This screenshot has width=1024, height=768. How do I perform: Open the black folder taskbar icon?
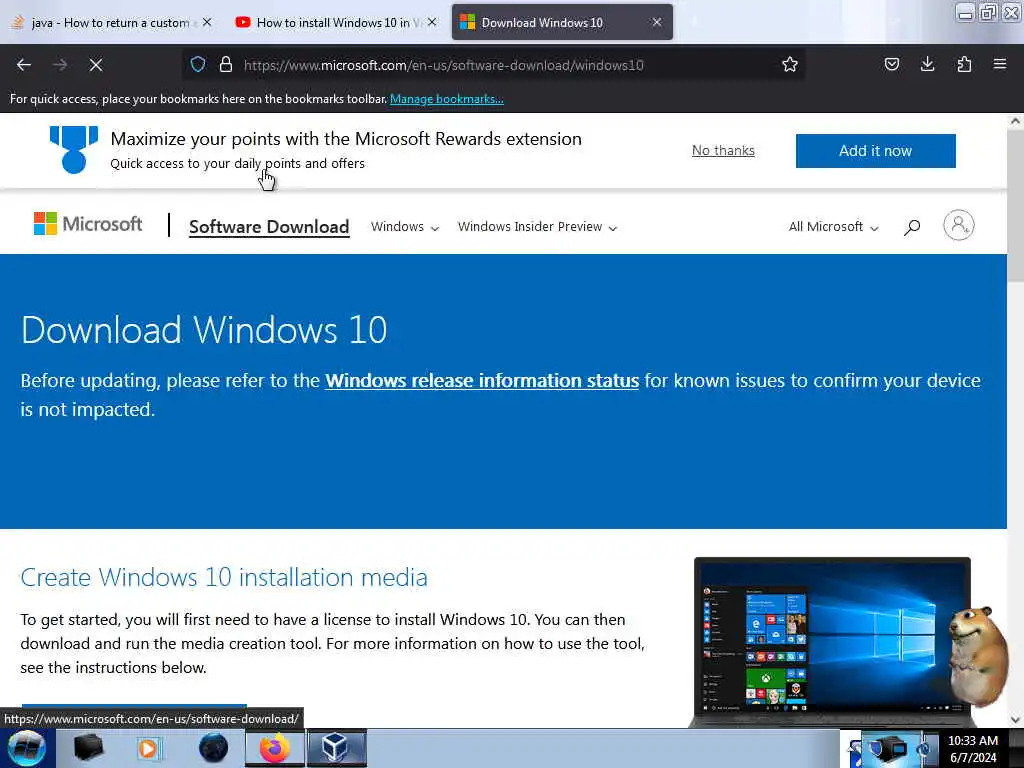[x=88, y=748]
